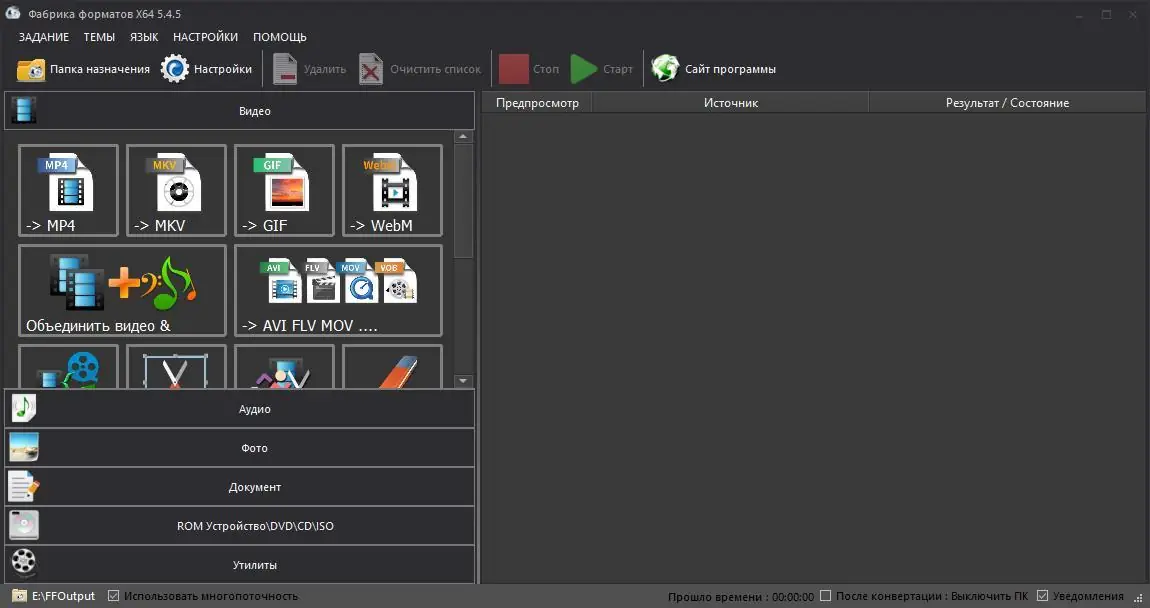Open the НАСТРОЙКИ menu
This screenshot has height=608, width=1150.
click(x=205, y=36)
